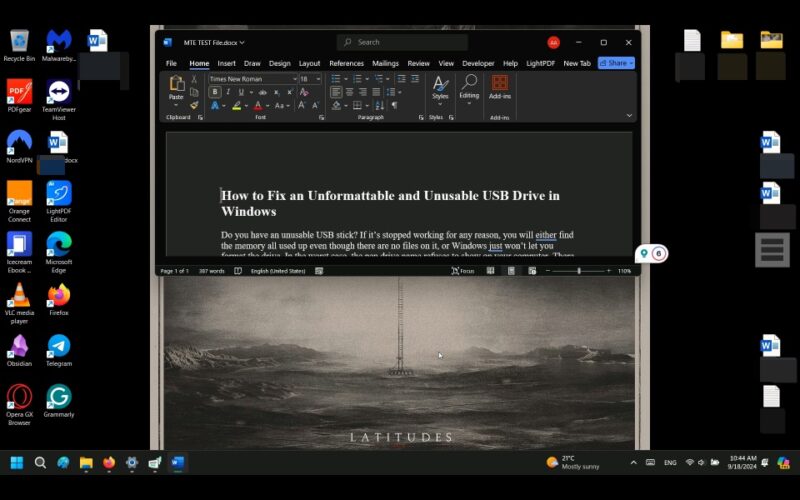Viewport: 800px width, 500px height.
Task: Select the Format Painter brush
Action: tap(194, 105)
